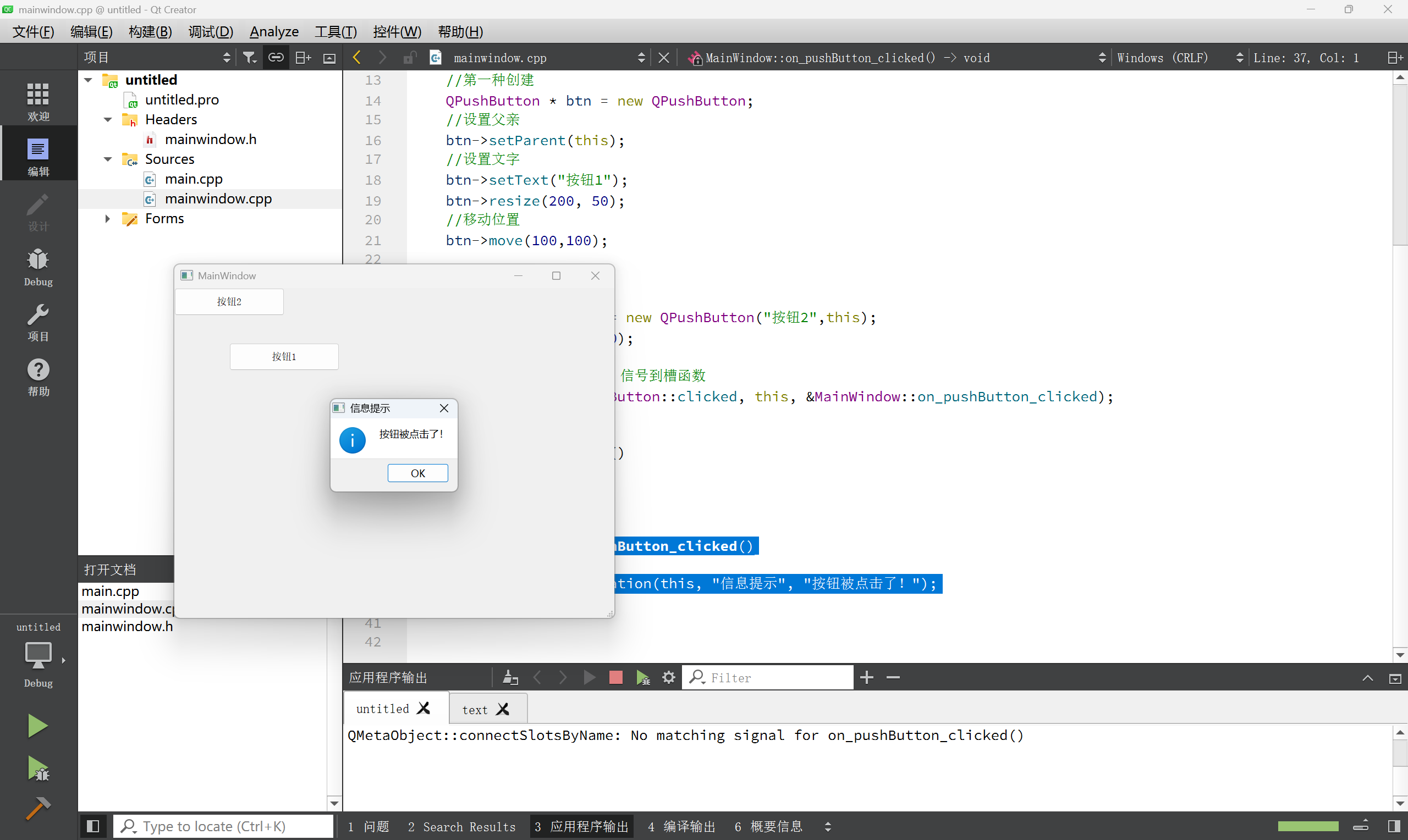Image resolution: width=1408 pixels, height=840 pixels.
Task: Click the Type to locate search field
Action: 223,826
